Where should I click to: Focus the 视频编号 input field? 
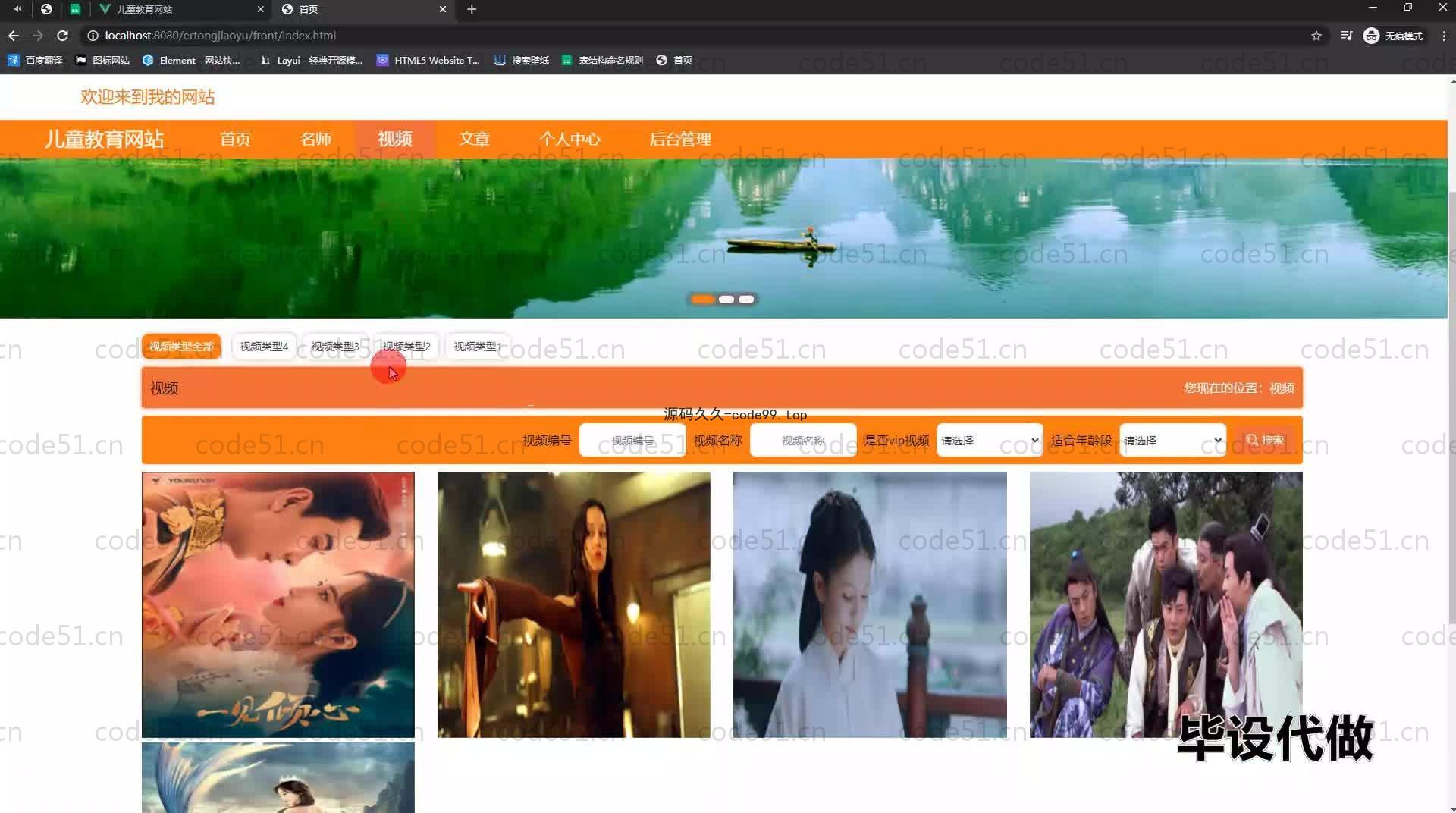[632, 441]
